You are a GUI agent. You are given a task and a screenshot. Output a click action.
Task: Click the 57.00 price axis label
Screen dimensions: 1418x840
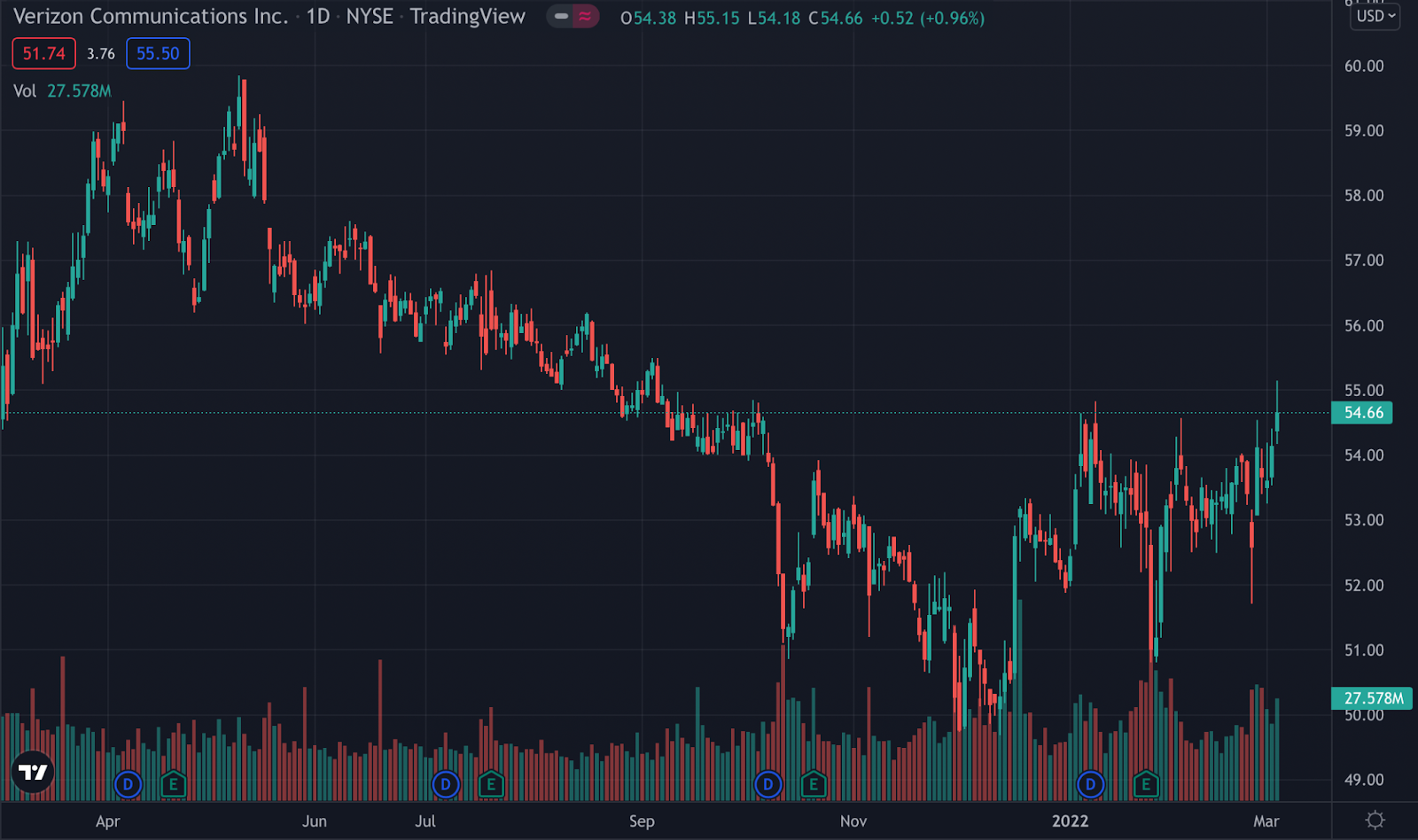[1364, 260]
